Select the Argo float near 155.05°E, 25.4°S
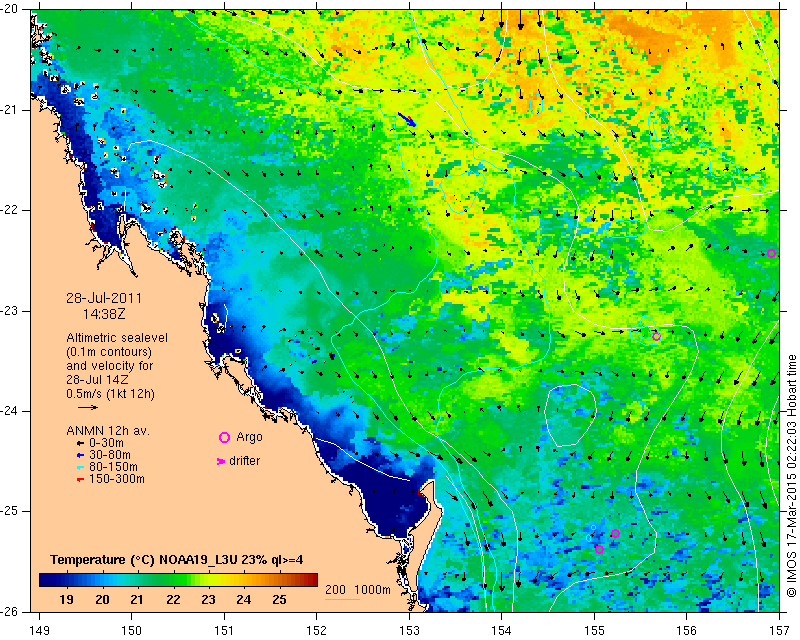The image size is (800, 640). pos(599,550)
